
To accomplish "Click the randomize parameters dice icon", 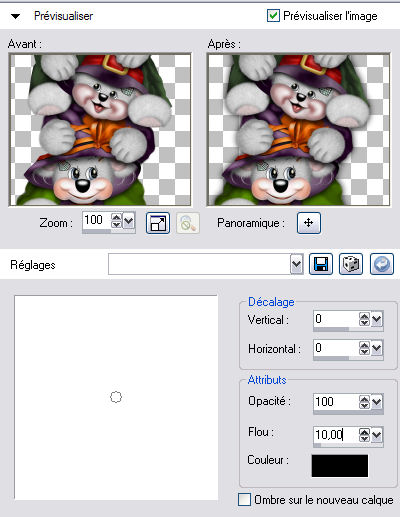I will coord(351,264).
